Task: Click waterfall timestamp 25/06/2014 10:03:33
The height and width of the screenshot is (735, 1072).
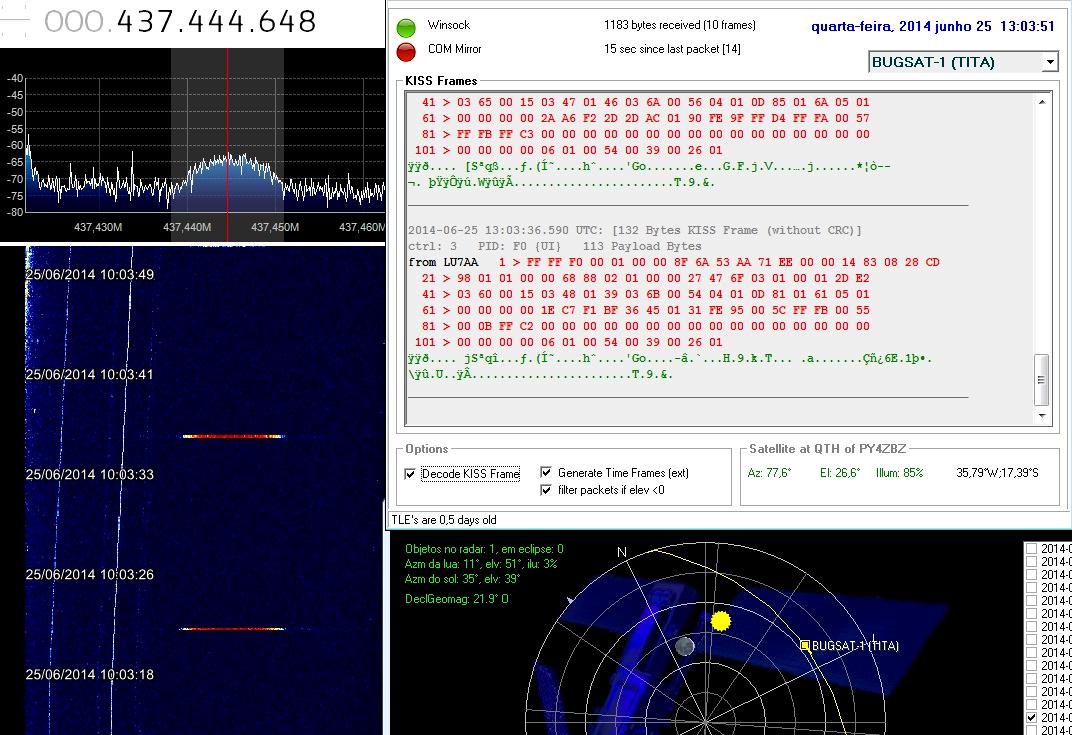Action: tap(90, 475)
